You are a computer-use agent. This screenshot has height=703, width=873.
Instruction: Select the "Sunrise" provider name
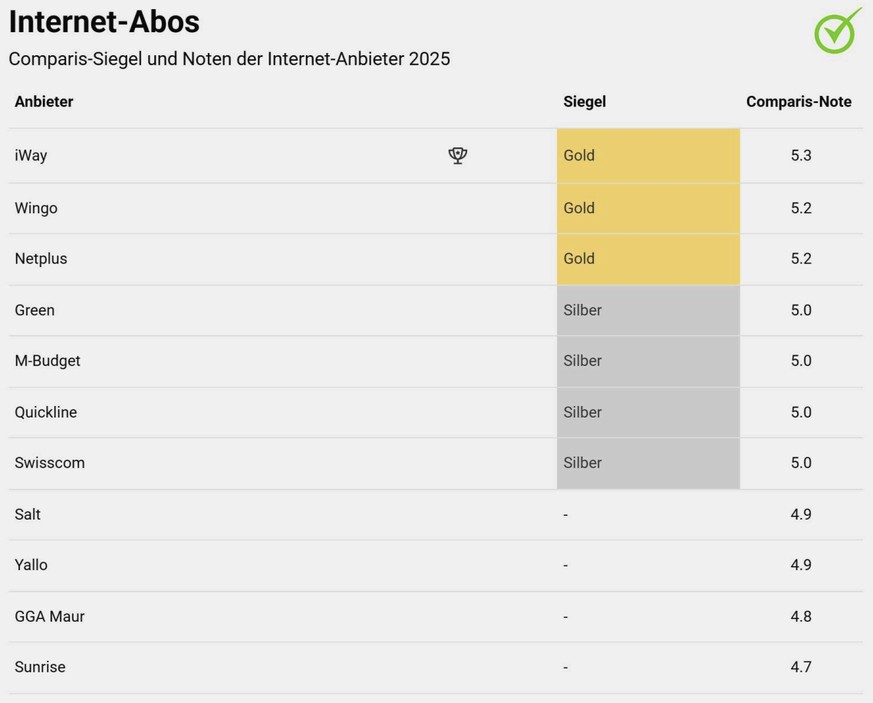[40, 667]
